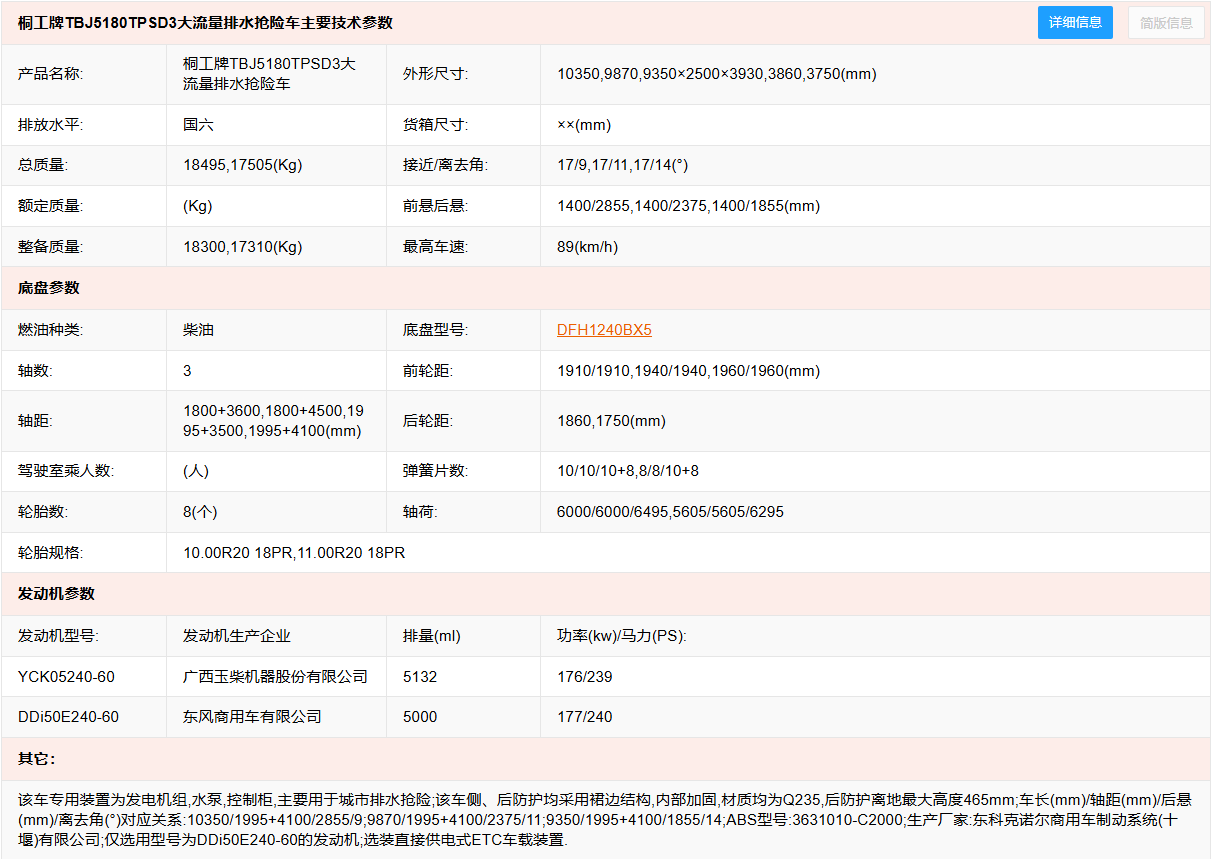Click the 发动机型号 column header
The height and width of the screenshot is (859, 1213).
point(58,636)
